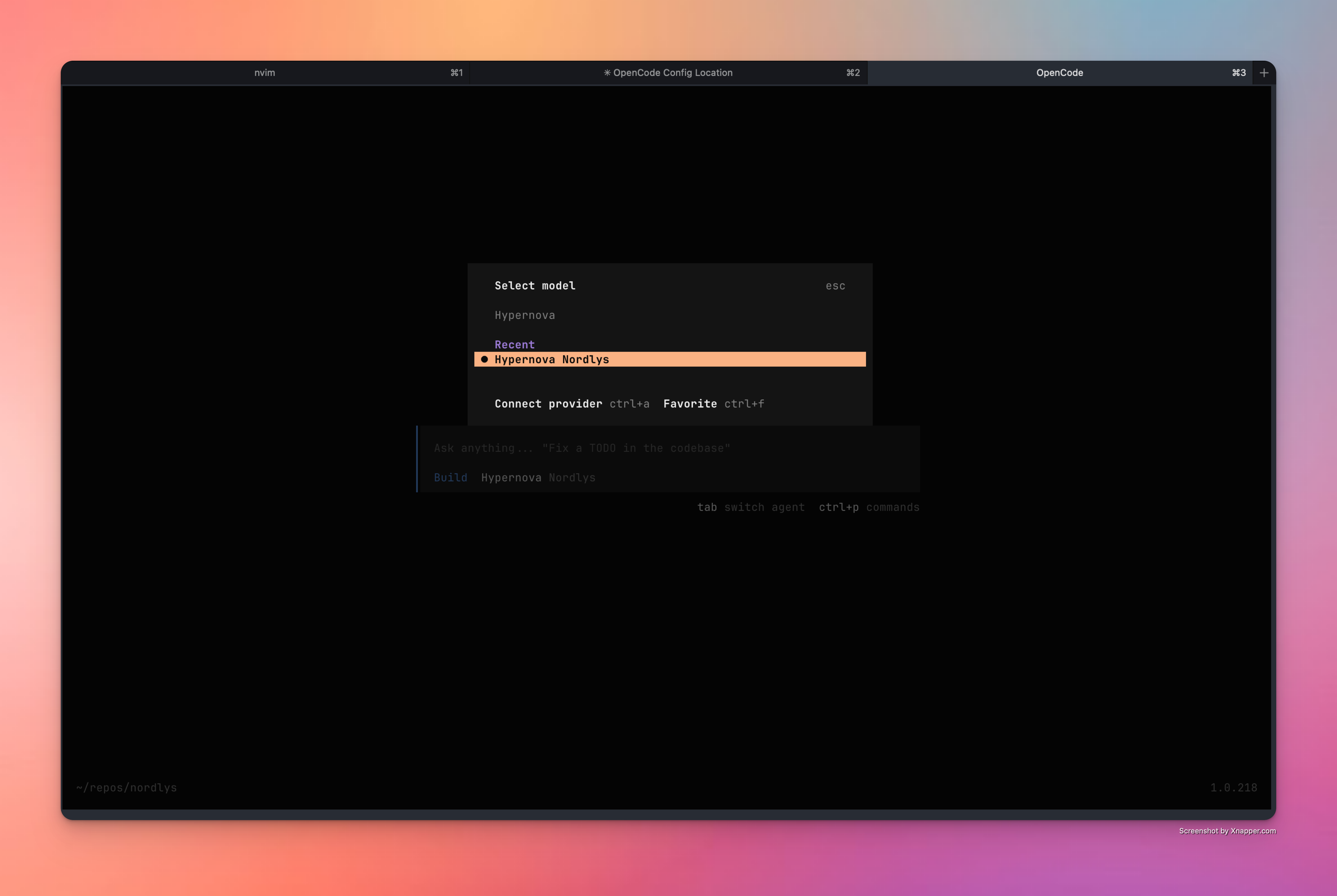
Task: Click the tab switch agent hint
Action: [750, 508]
